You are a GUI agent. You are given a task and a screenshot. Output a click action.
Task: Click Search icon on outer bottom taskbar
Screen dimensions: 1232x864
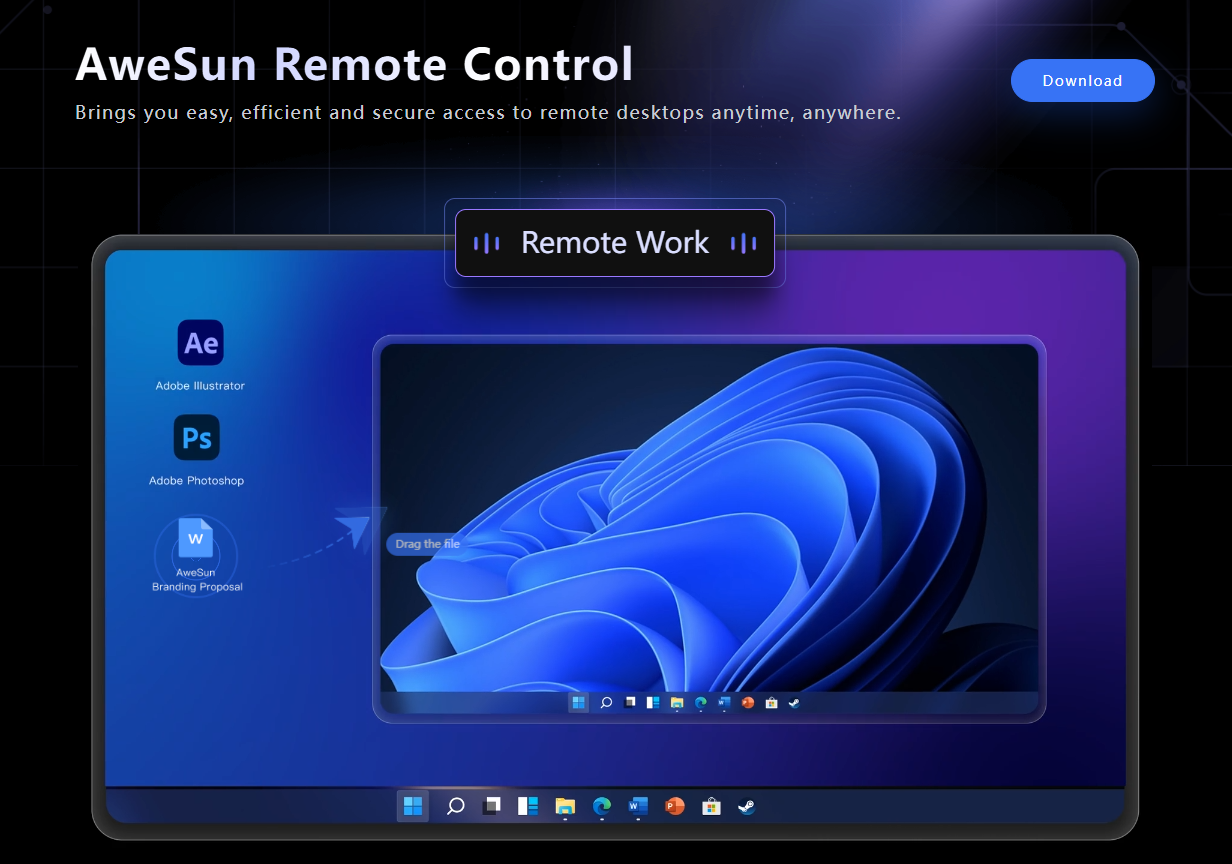tap(455, 806)
